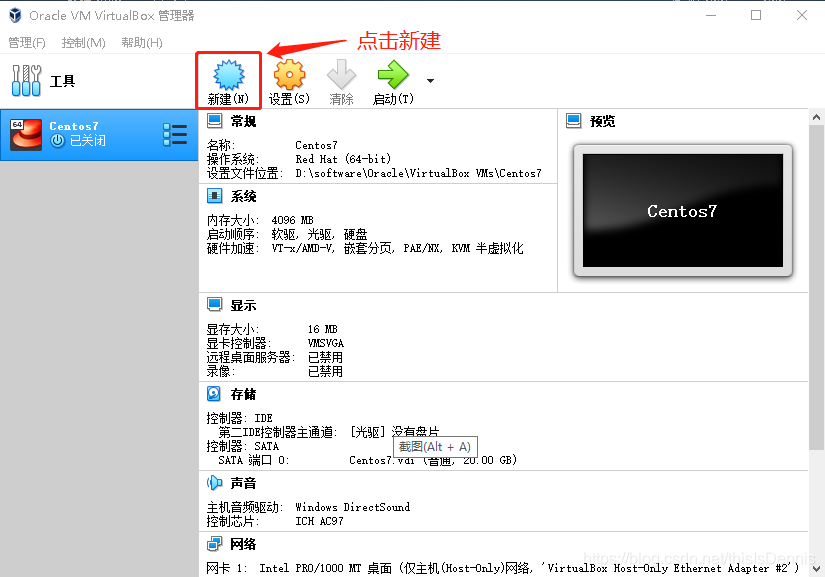This screenshot has height=577, width=825.
Task: Click 'Red Hat (64-bit)' operating system text
Action: point(343,159)
